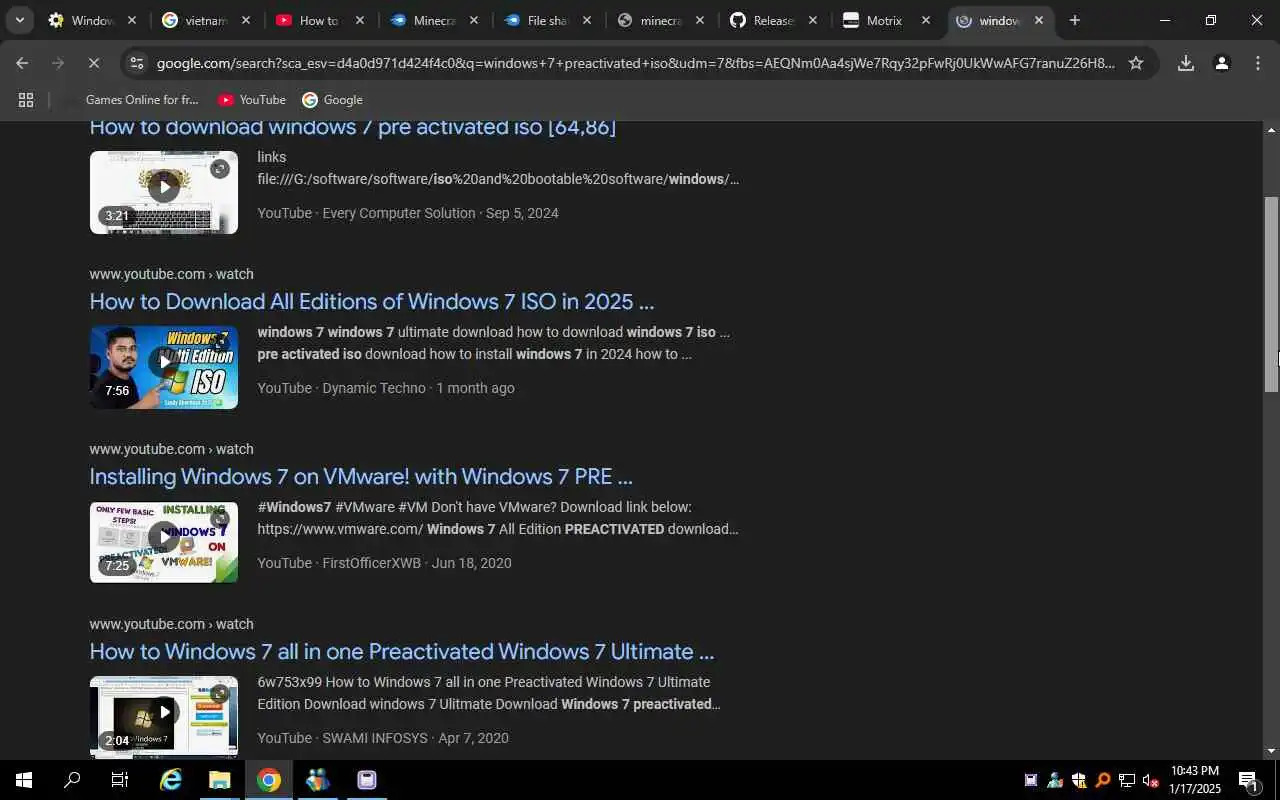Switch to the vietnam Google search tab
The width and height of the screenshot is (1280, 800).
tap(207, 20)
